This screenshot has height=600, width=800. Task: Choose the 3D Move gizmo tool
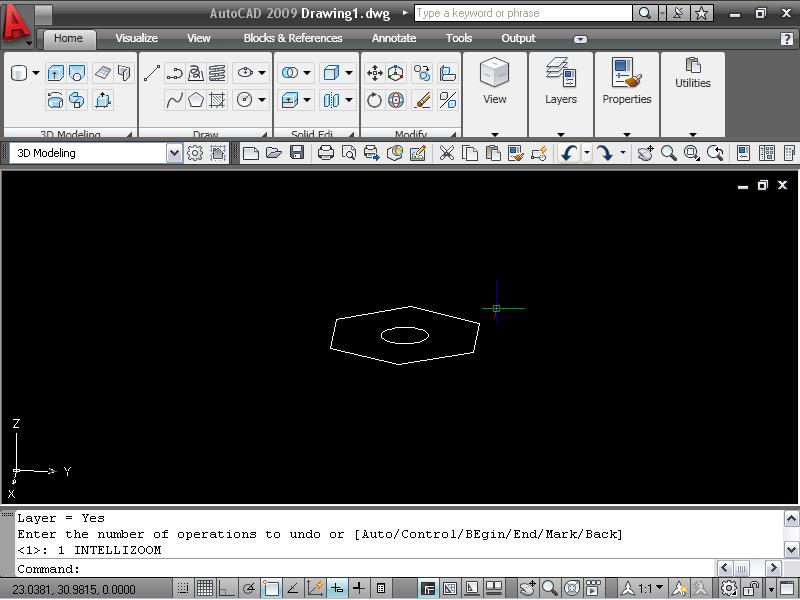tap(396, 73)
